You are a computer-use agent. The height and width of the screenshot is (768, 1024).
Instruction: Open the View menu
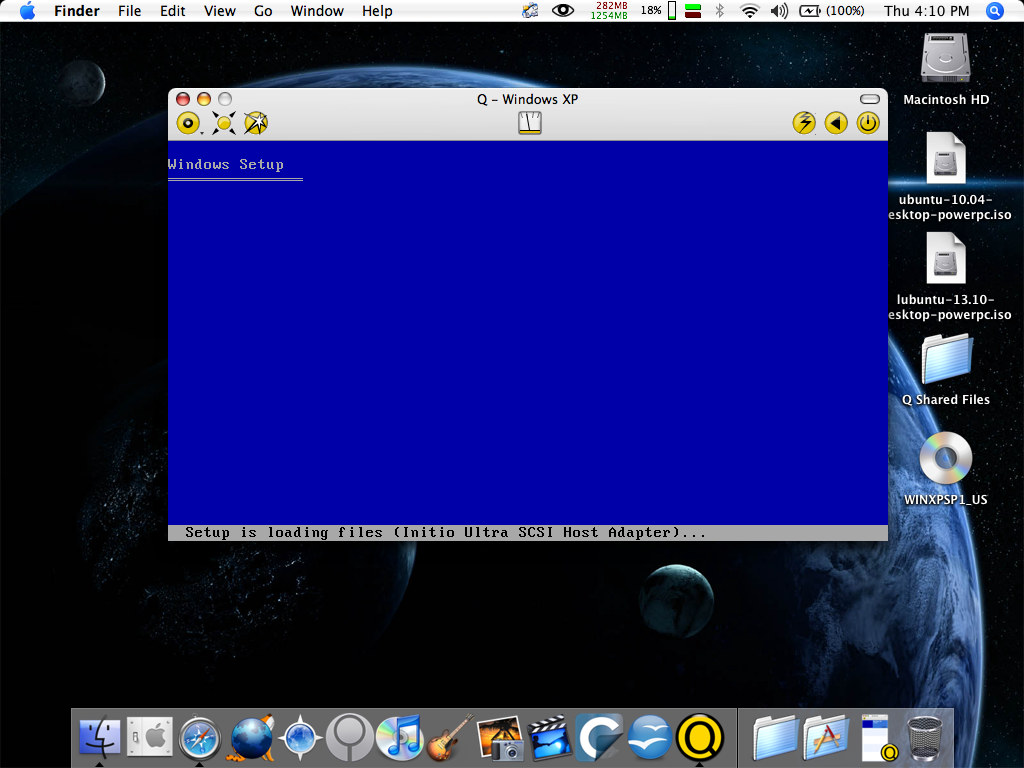coord(219,11)
